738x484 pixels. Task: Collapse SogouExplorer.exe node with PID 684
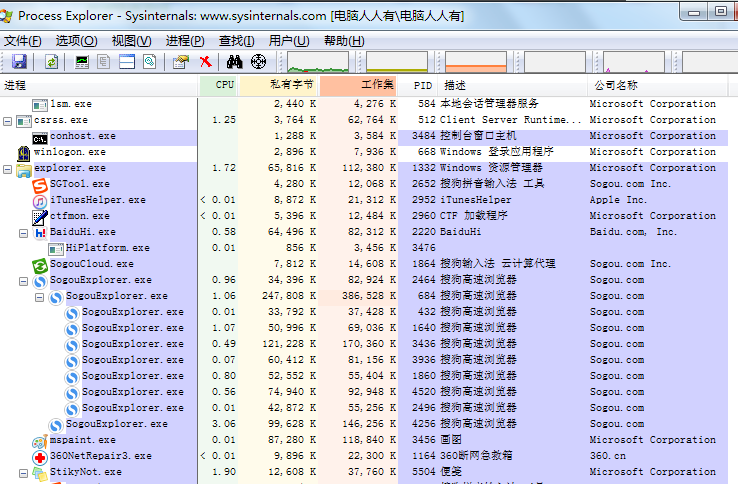[x=39, y=297]
